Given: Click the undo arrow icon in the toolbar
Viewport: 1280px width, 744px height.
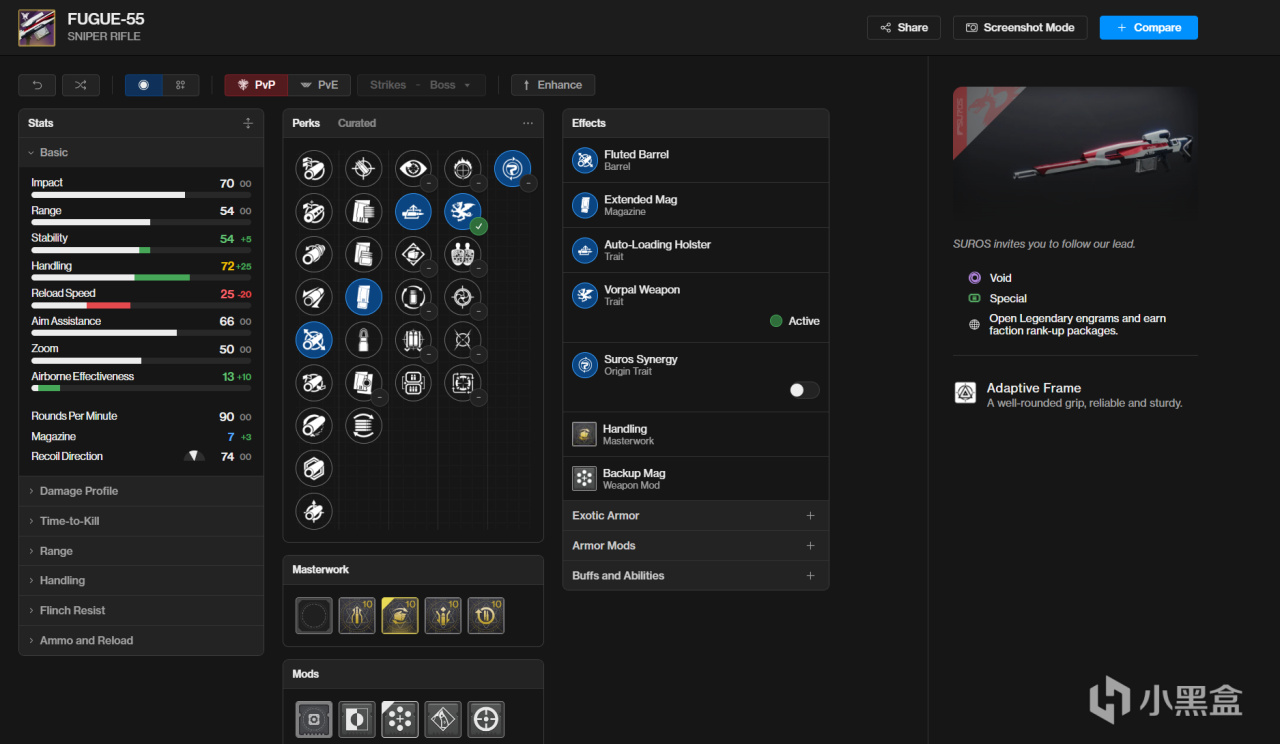Looking at the screenshot, I should (37, 85).
